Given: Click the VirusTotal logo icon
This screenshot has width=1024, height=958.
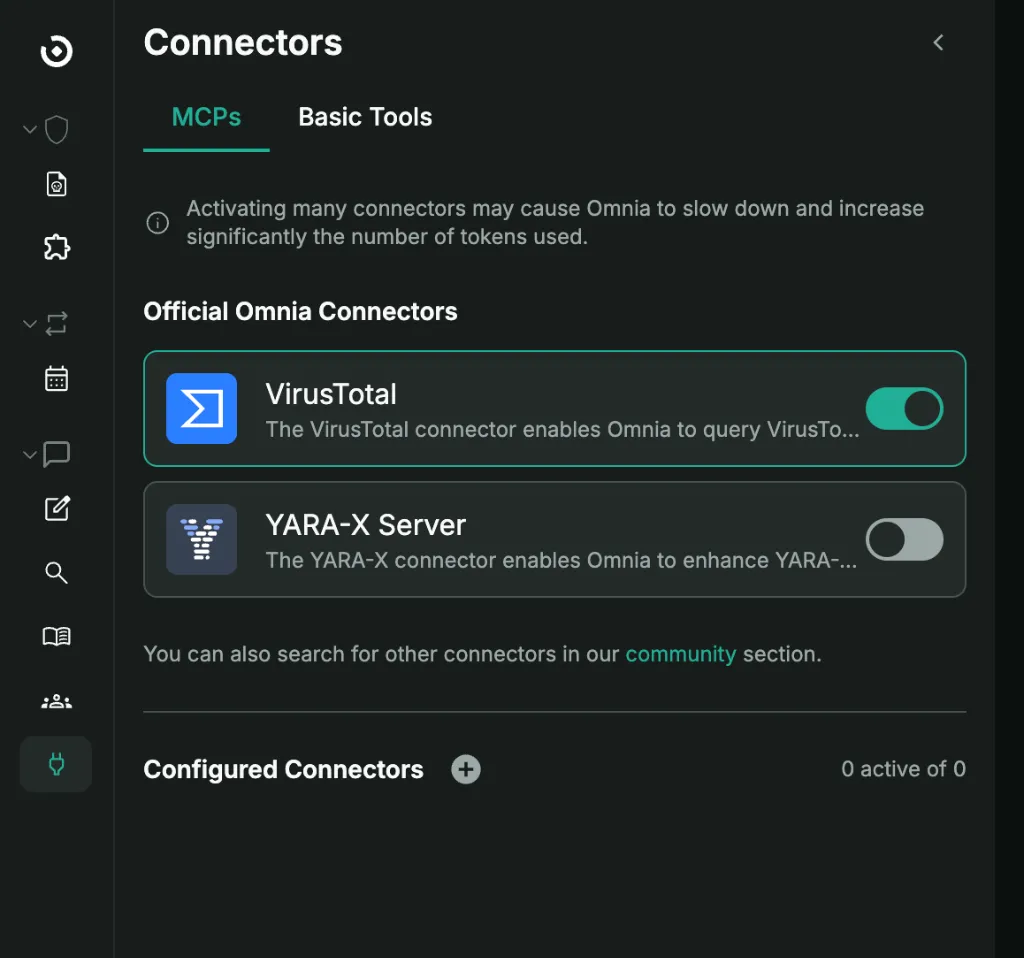Looking at the screenshot, I should pos(201,409).
